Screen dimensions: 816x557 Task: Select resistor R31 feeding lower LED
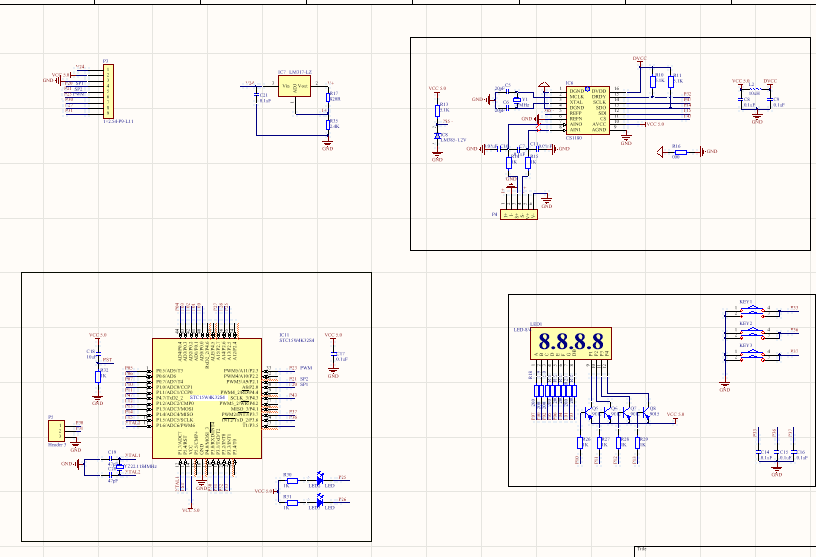pyautogui.click(x=292, y=503)
